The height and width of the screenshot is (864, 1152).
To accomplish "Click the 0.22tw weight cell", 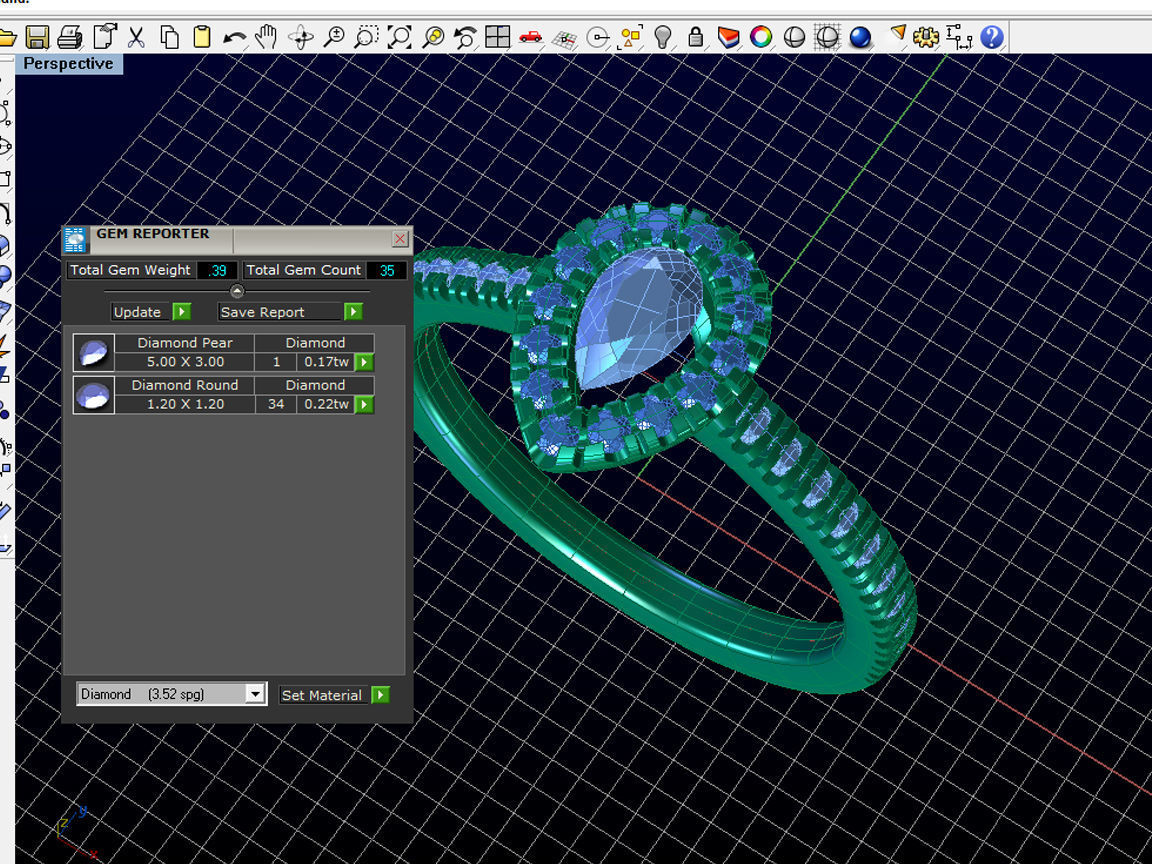I will (x=326, y=405).
